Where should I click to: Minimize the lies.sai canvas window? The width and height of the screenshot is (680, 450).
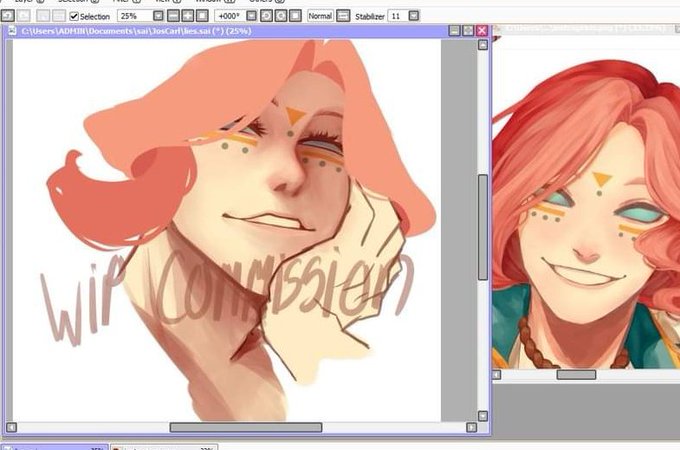coord(454,30)
